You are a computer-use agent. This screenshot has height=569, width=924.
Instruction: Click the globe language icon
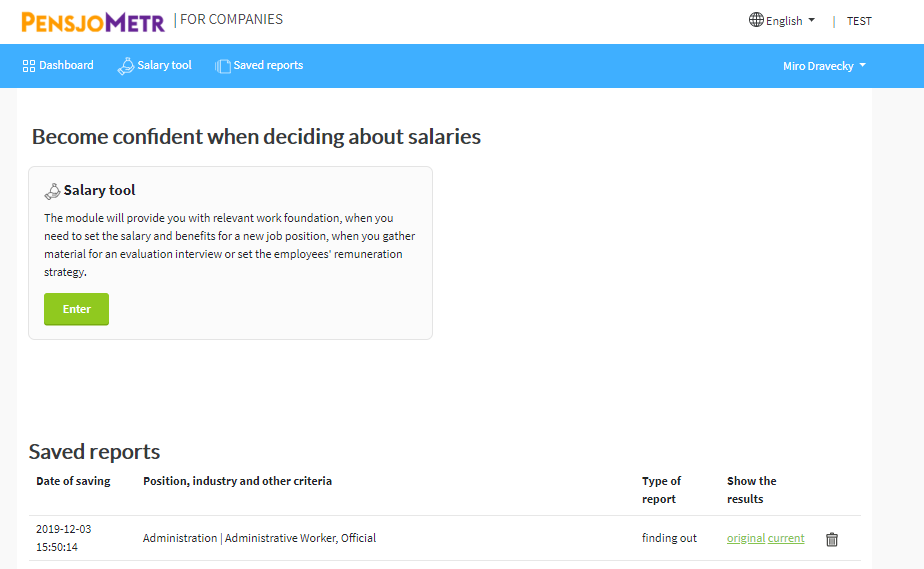(x=756, y=20)
